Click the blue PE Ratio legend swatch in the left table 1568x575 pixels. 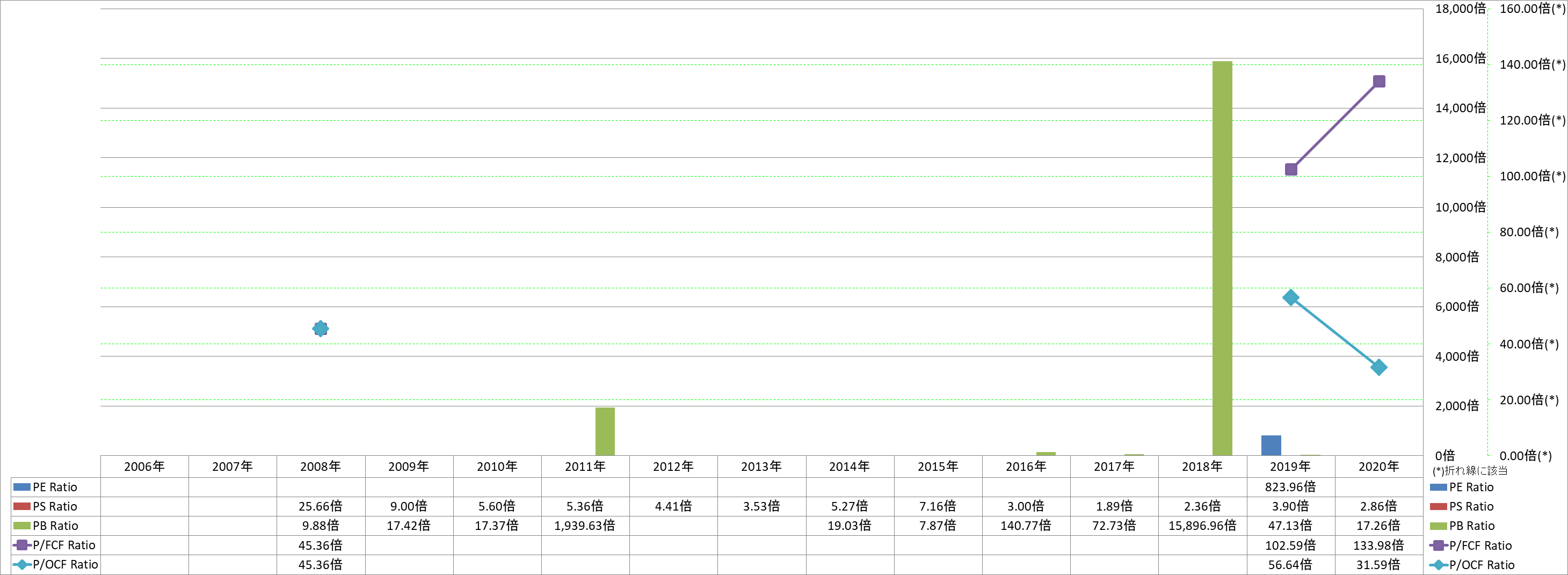click(22, 487)
